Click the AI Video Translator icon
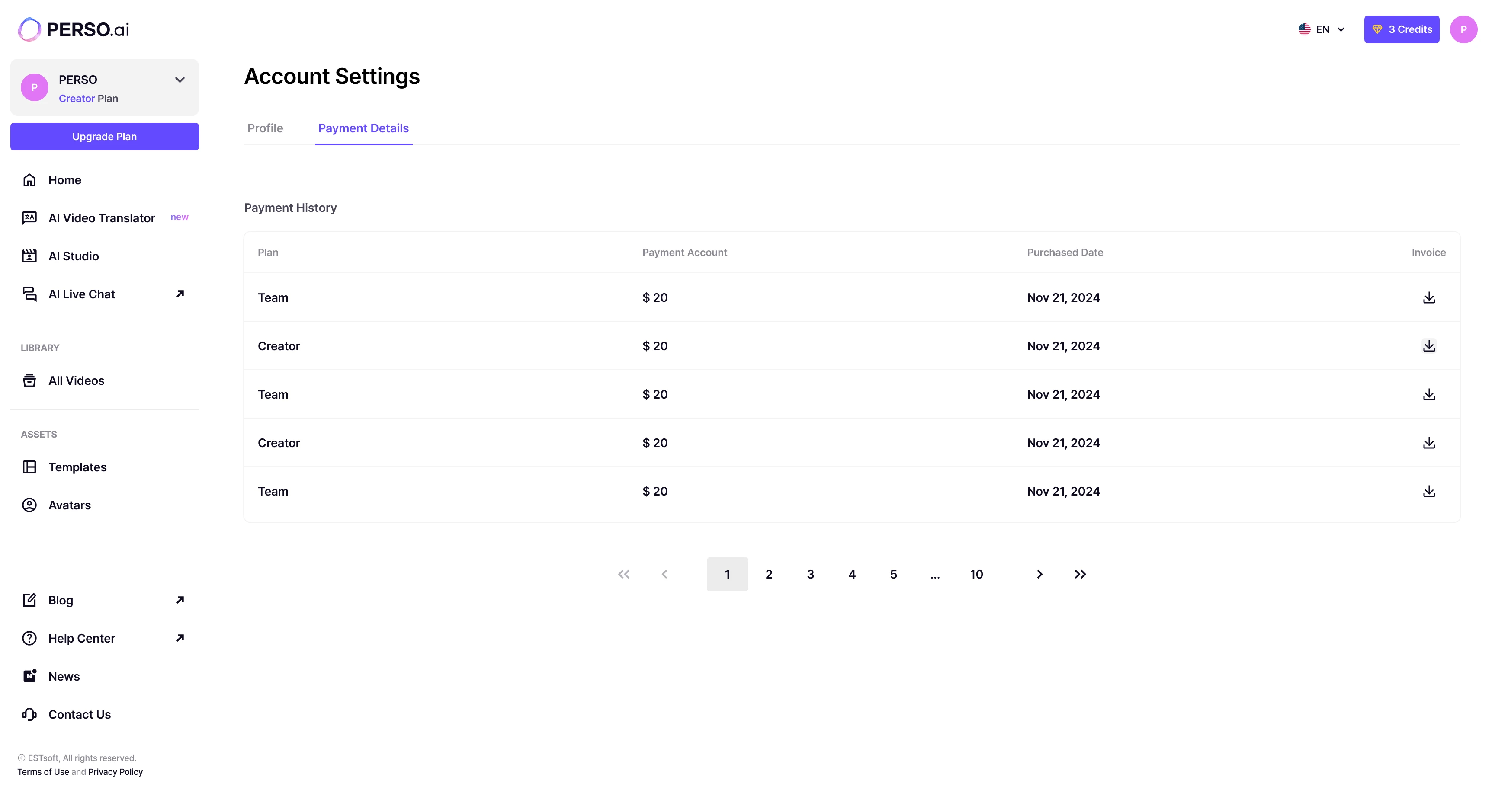The width and height of the screenshot is (1495, 812). (29, 218)
